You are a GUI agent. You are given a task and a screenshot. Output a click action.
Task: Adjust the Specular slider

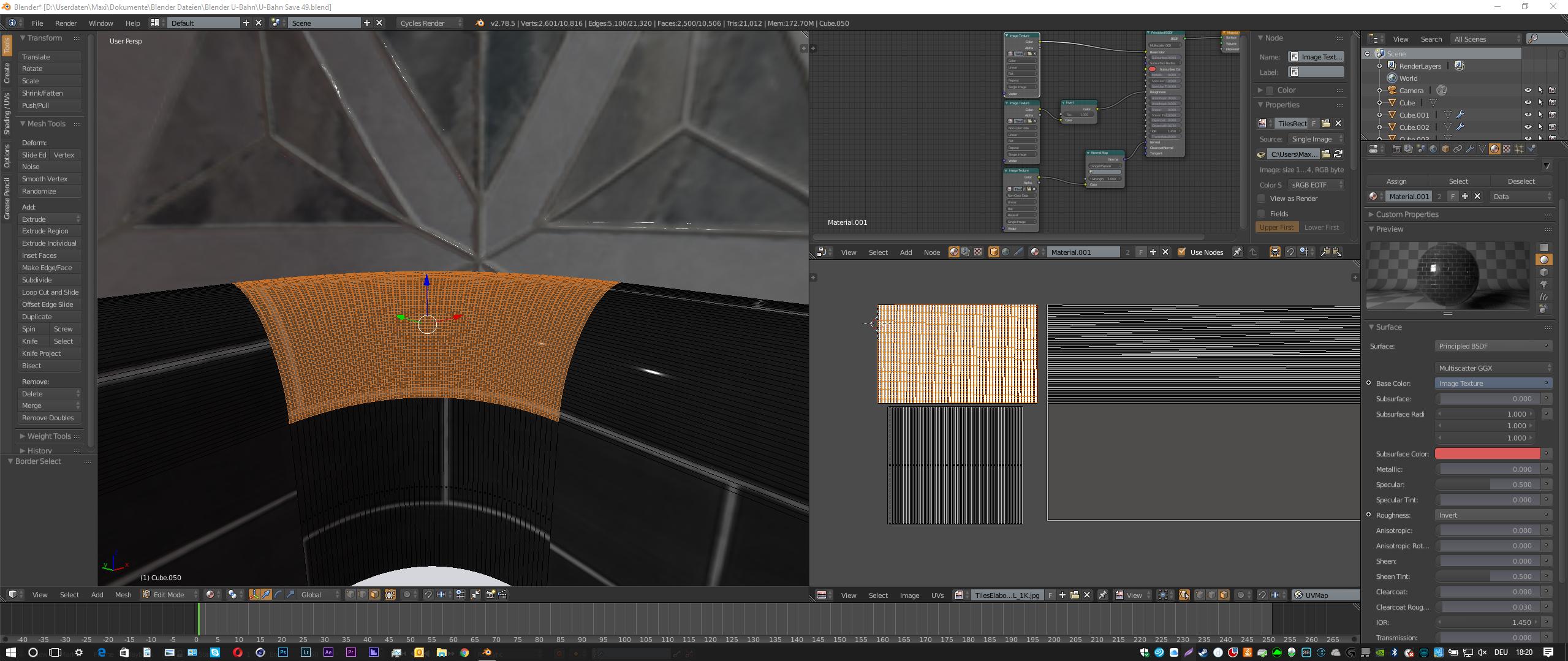click(1487, 485)
